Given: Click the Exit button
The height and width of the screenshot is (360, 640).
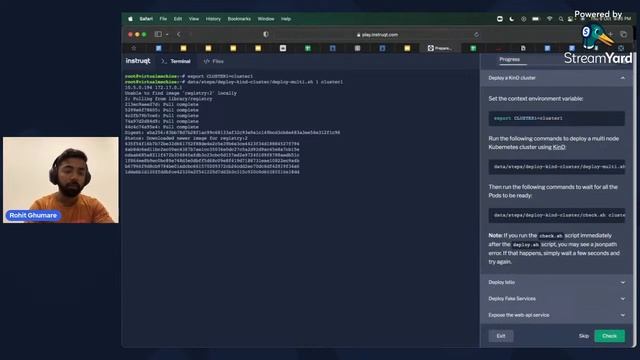Looking at the screenshot, I should 501,336.
